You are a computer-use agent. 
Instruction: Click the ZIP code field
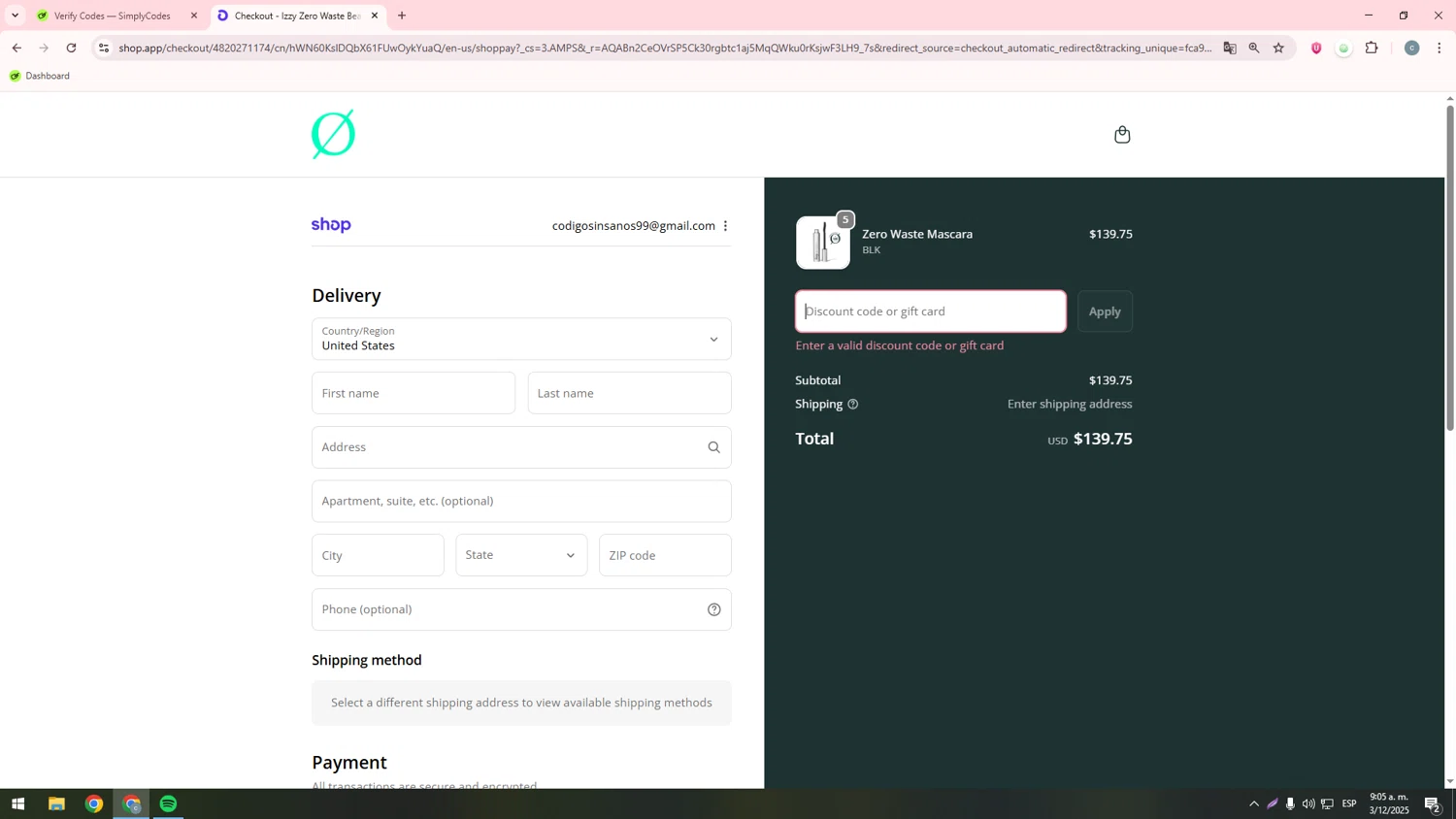[665, 555]
